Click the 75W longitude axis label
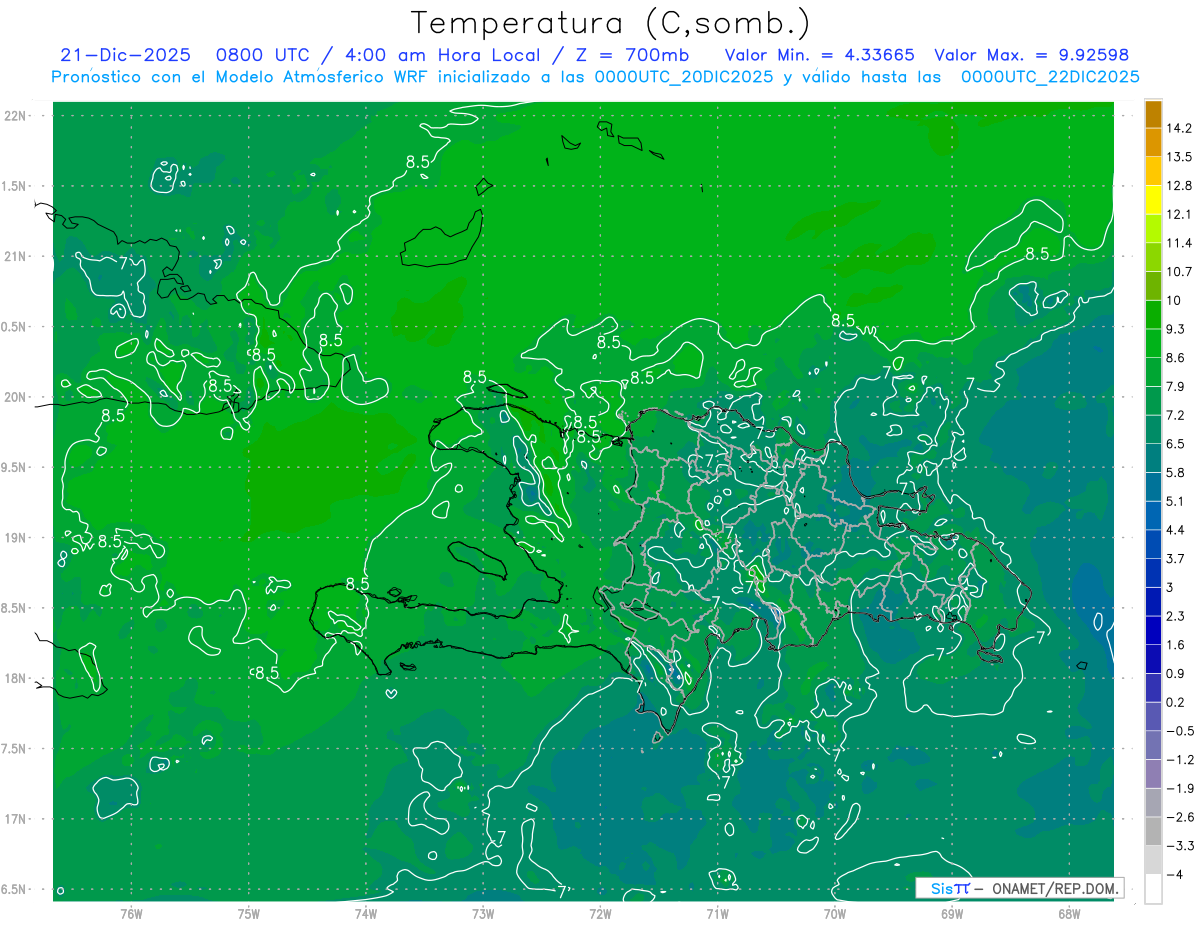The height and width of the screenshot is (927, 1200). pyautogui.click(x=249, y=914)
